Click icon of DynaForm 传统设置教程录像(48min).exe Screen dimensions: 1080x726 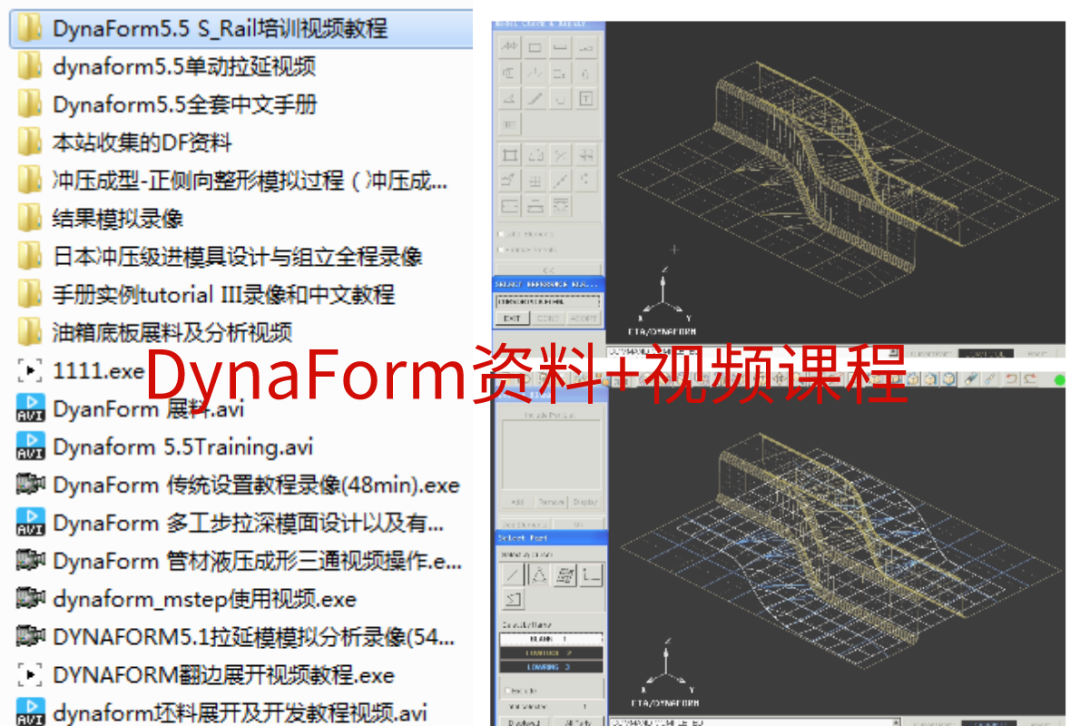(x=30, y=484)
